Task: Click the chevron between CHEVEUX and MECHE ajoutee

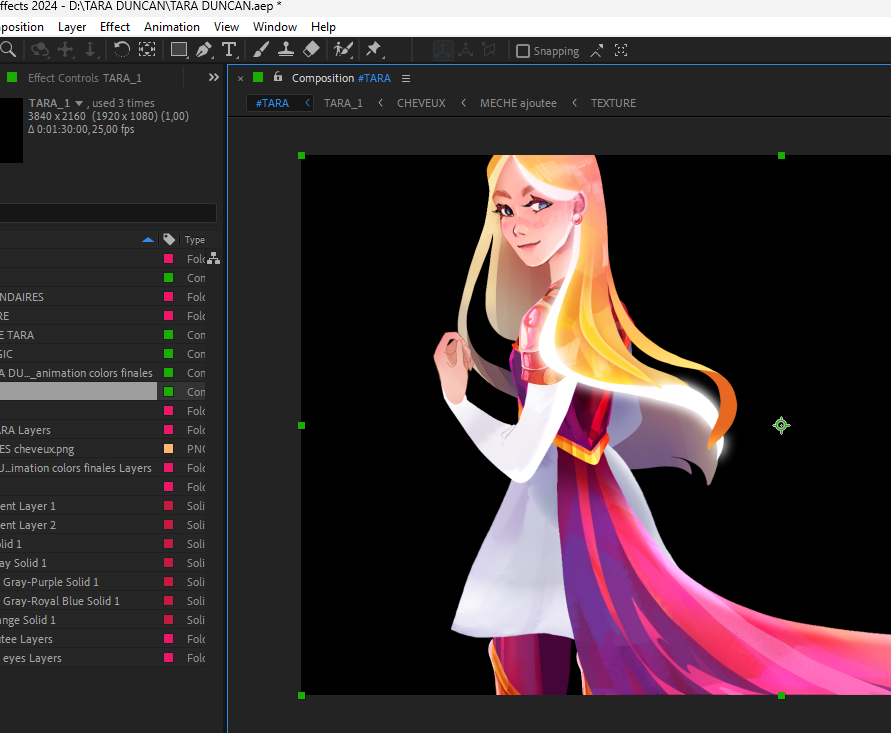Action: [463, 103]
